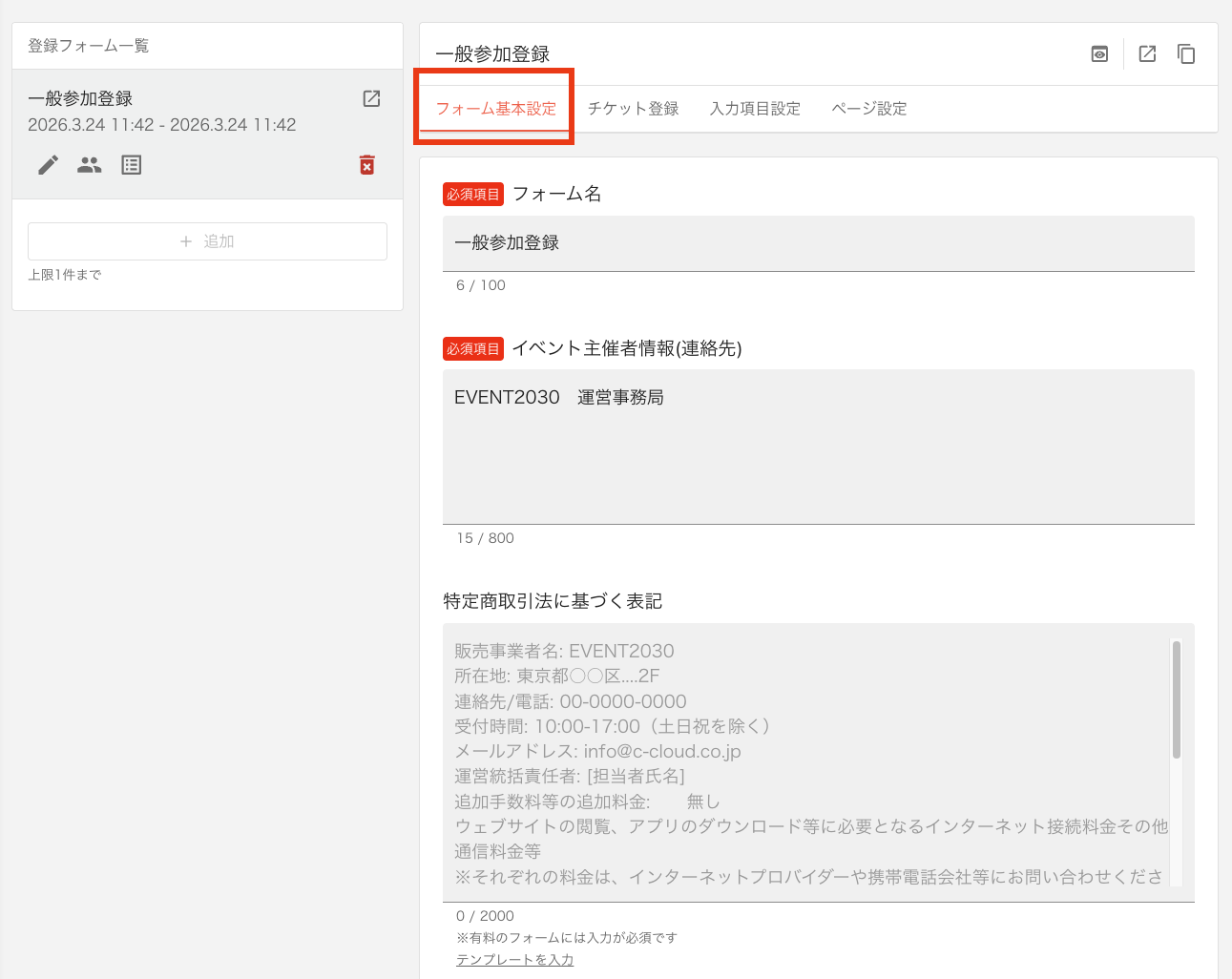Select the 一般参加登録 entry in 登録フォーム一覧
This screenshot has height=979, width=1232.
[x=143, y=98]
